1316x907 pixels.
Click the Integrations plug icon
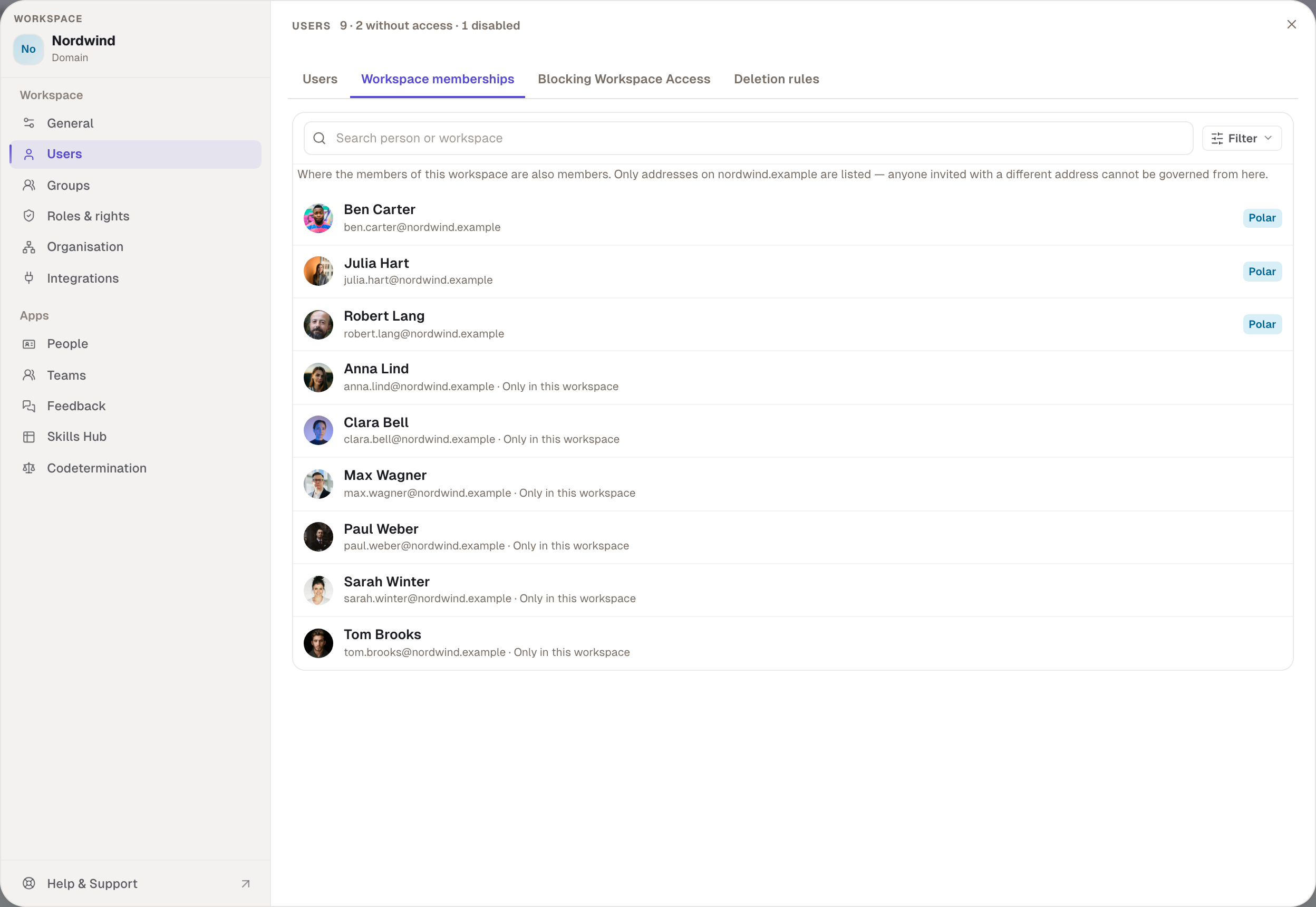click(29, 278)
